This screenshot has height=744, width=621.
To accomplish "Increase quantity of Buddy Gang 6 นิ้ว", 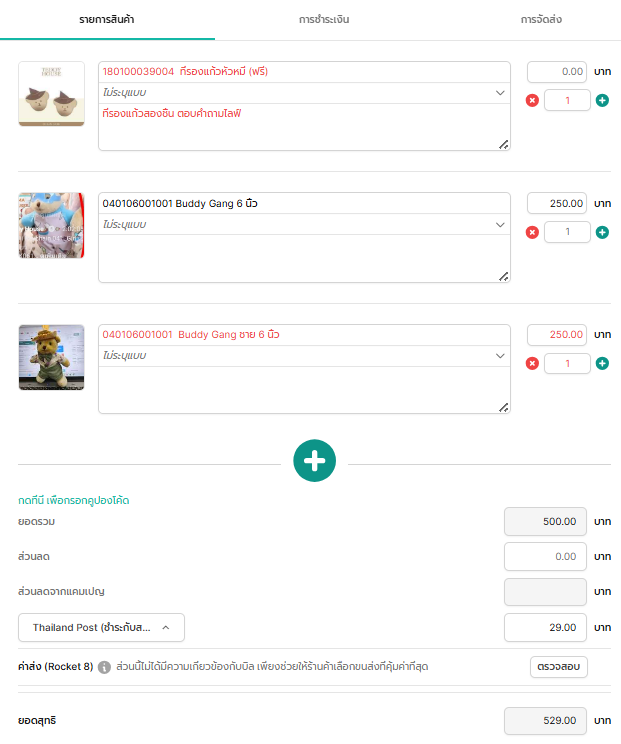I will click(x=602, y=232).
